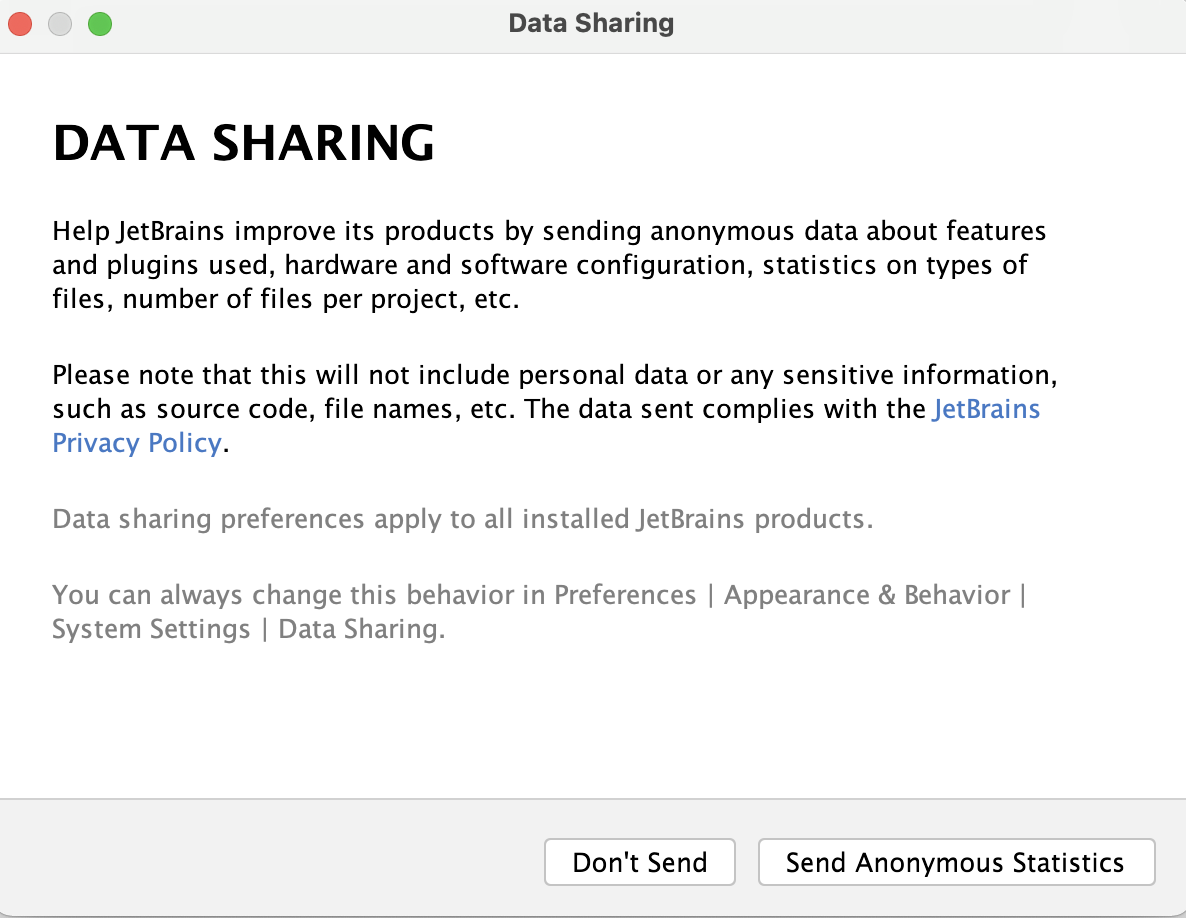This screenshot has height=918, width=1186.
Task: Click the 'Help JetBrains improve its products' paragraph
Action: [x=549, y=265]
